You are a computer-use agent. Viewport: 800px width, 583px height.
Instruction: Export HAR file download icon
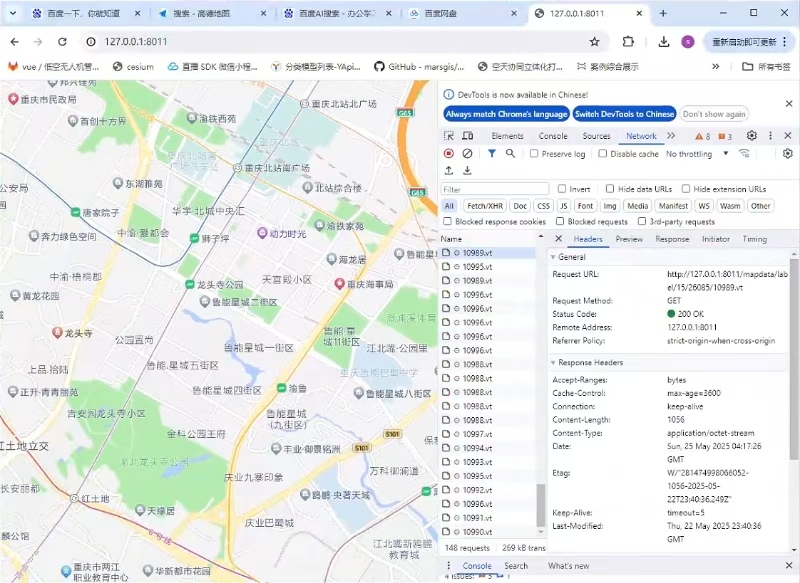[x=467, y=170]
